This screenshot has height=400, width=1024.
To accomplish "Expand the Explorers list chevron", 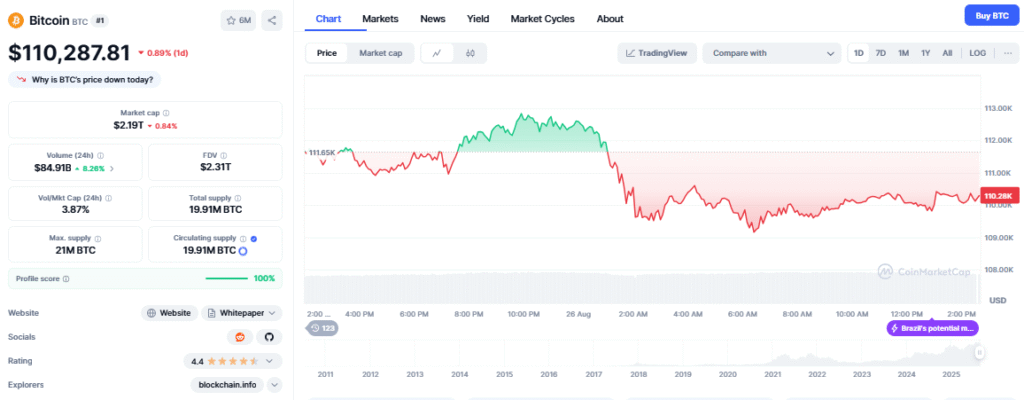I will coord(275,384).
